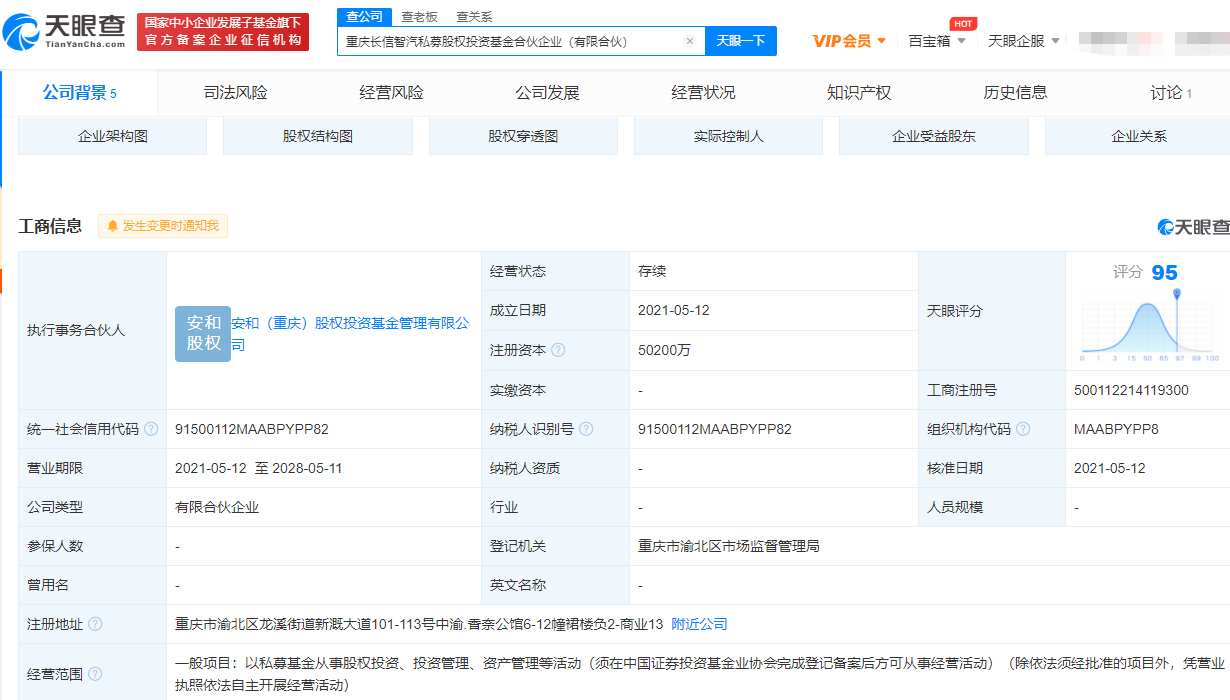
Task: Open the 附近公司 link
Action: pyautogui.click(x=699, y=624)
